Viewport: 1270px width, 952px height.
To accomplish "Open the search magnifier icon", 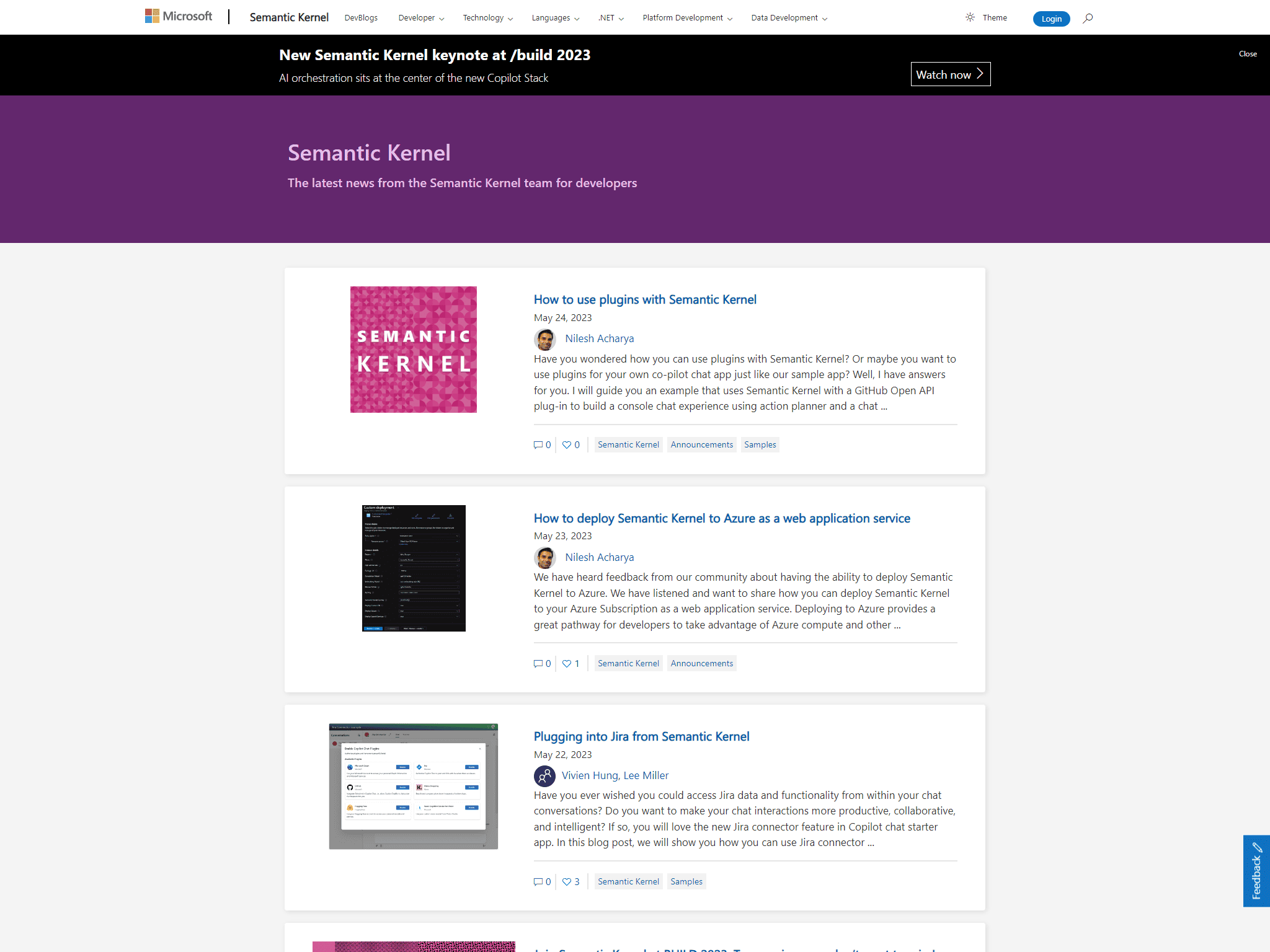I will coord(1088,18).
